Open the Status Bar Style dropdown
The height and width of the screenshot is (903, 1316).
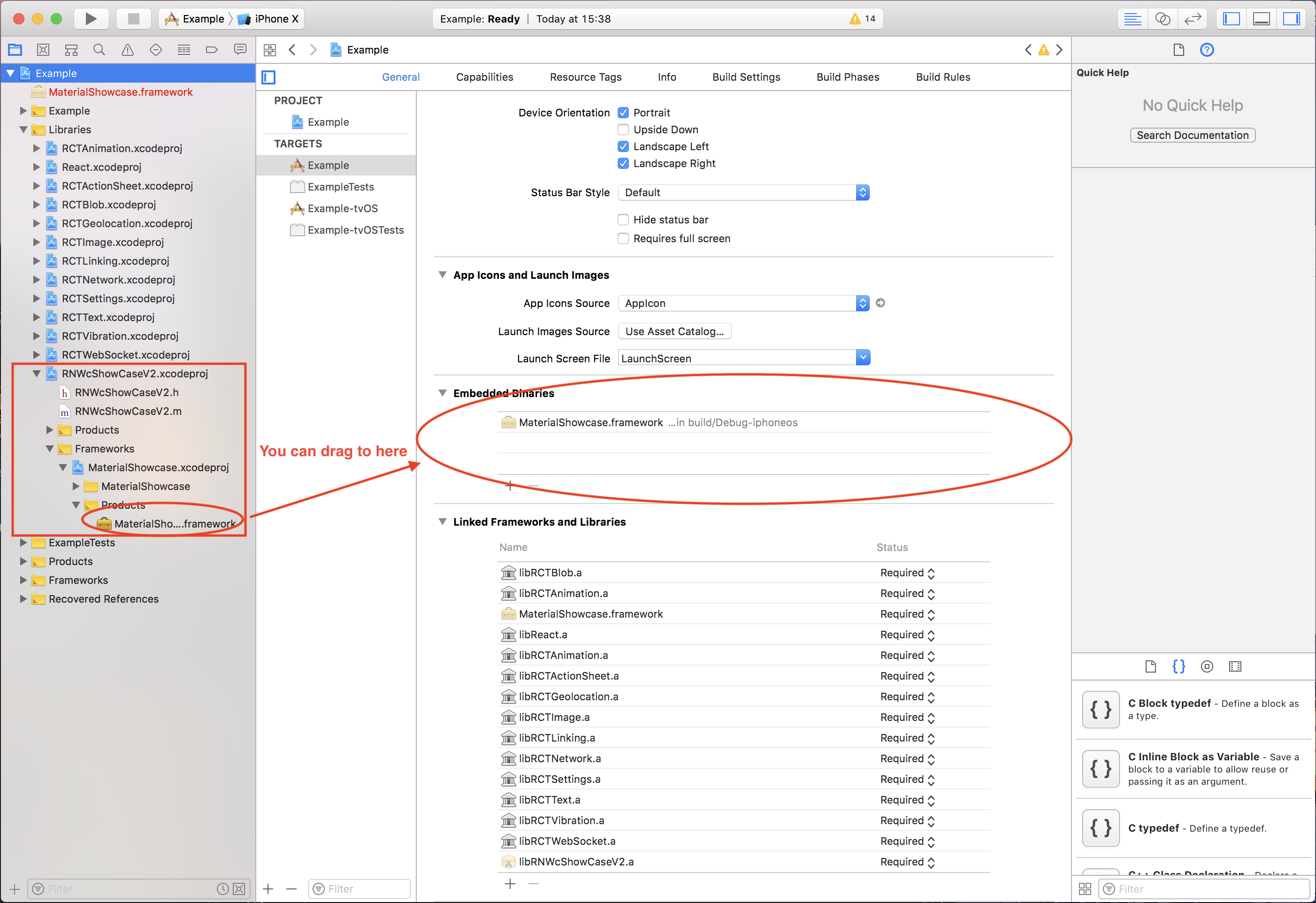tap(743, 192)
